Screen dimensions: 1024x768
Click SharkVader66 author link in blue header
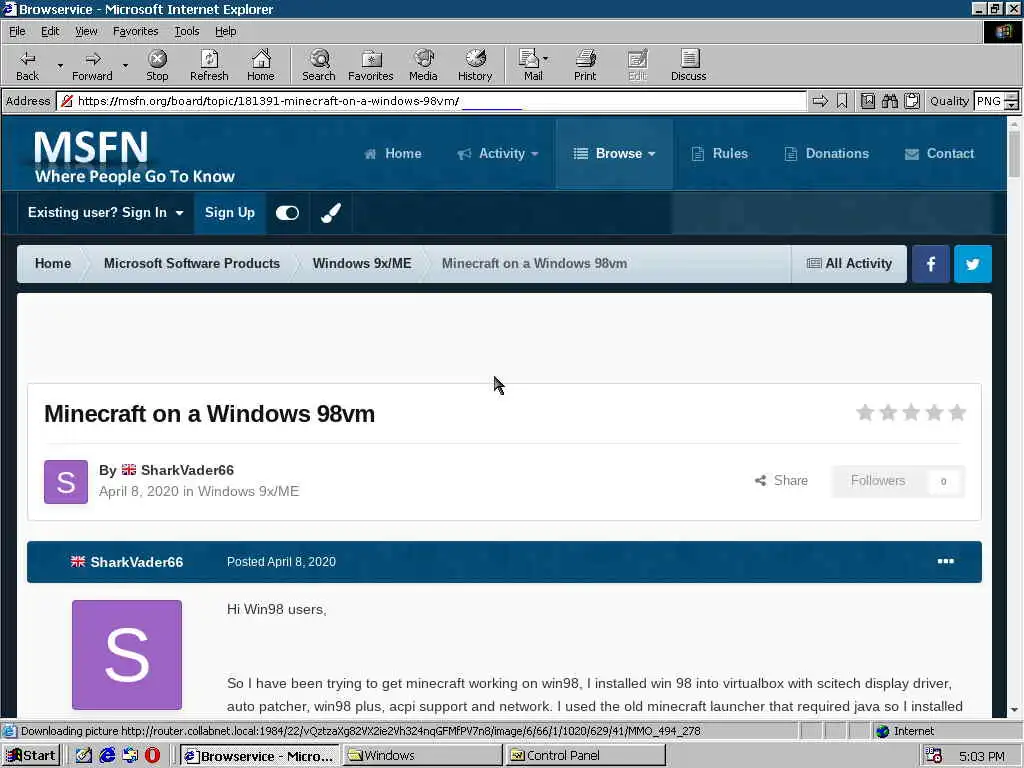136,562
